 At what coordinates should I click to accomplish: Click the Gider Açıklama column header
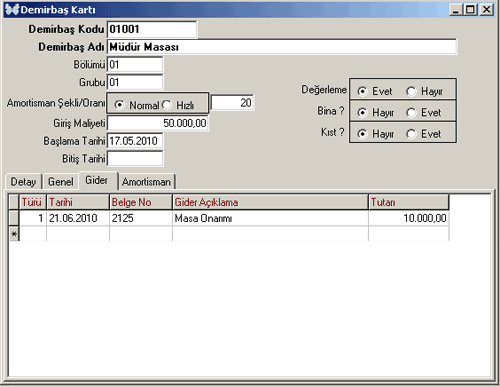coord(271,202)
